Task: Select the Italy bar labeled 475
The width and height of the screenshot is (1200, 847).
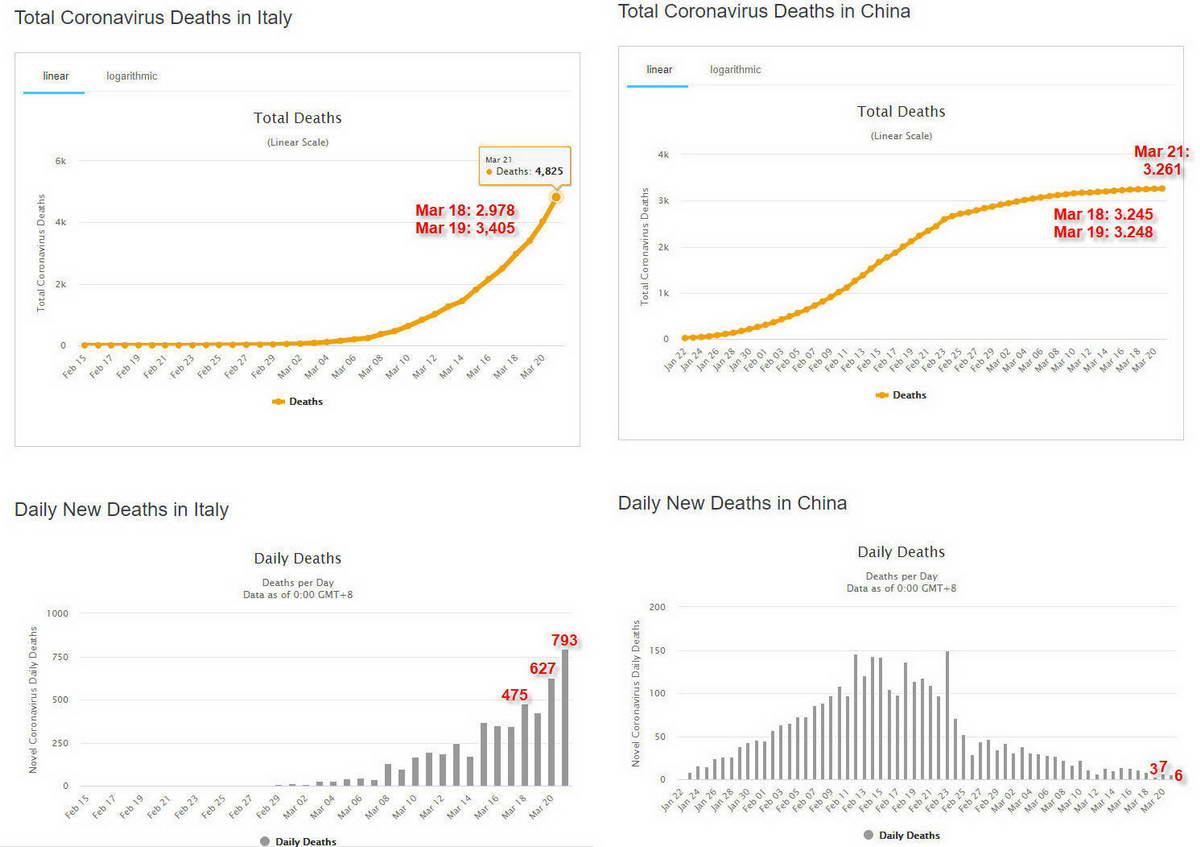Action: click(x=524, y=745)
